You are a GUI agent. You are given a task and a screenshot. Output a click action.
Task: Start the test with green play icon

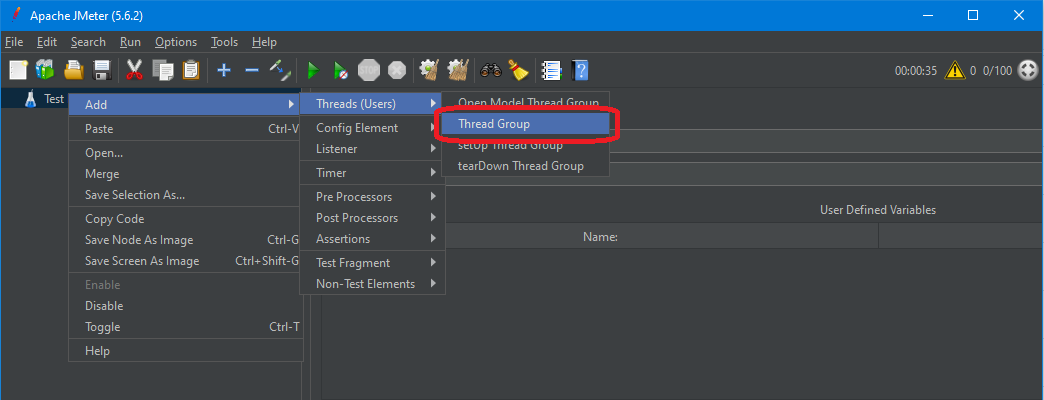tap(312, 69)
